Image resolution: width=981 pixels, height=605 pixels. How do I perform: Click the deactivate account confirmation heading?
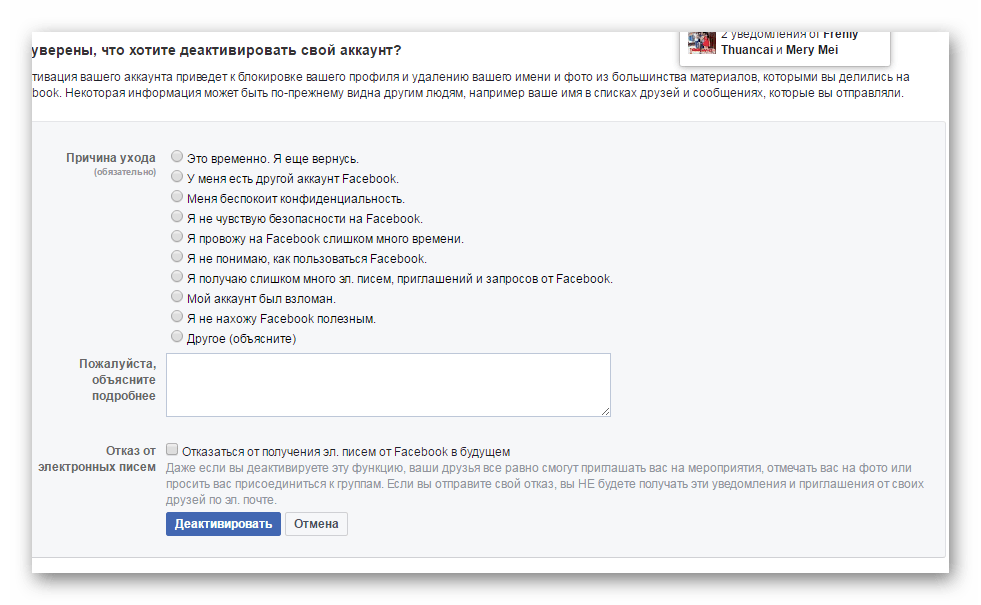coord(217,50)
